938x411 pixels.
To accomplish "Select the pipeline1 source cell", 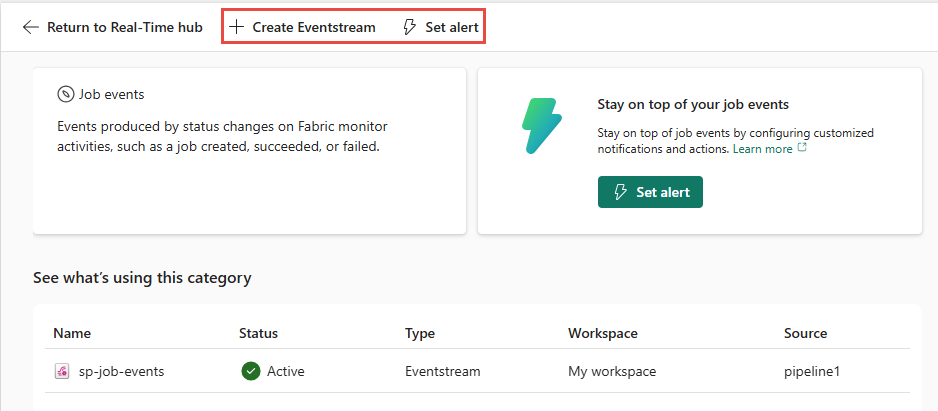I will (812, 371).
